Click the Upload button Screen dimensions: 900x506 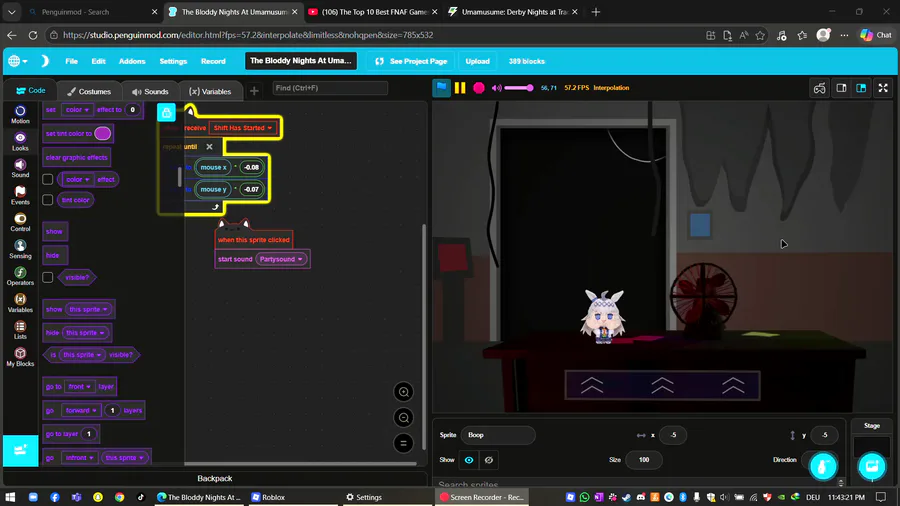click(478, 61)
